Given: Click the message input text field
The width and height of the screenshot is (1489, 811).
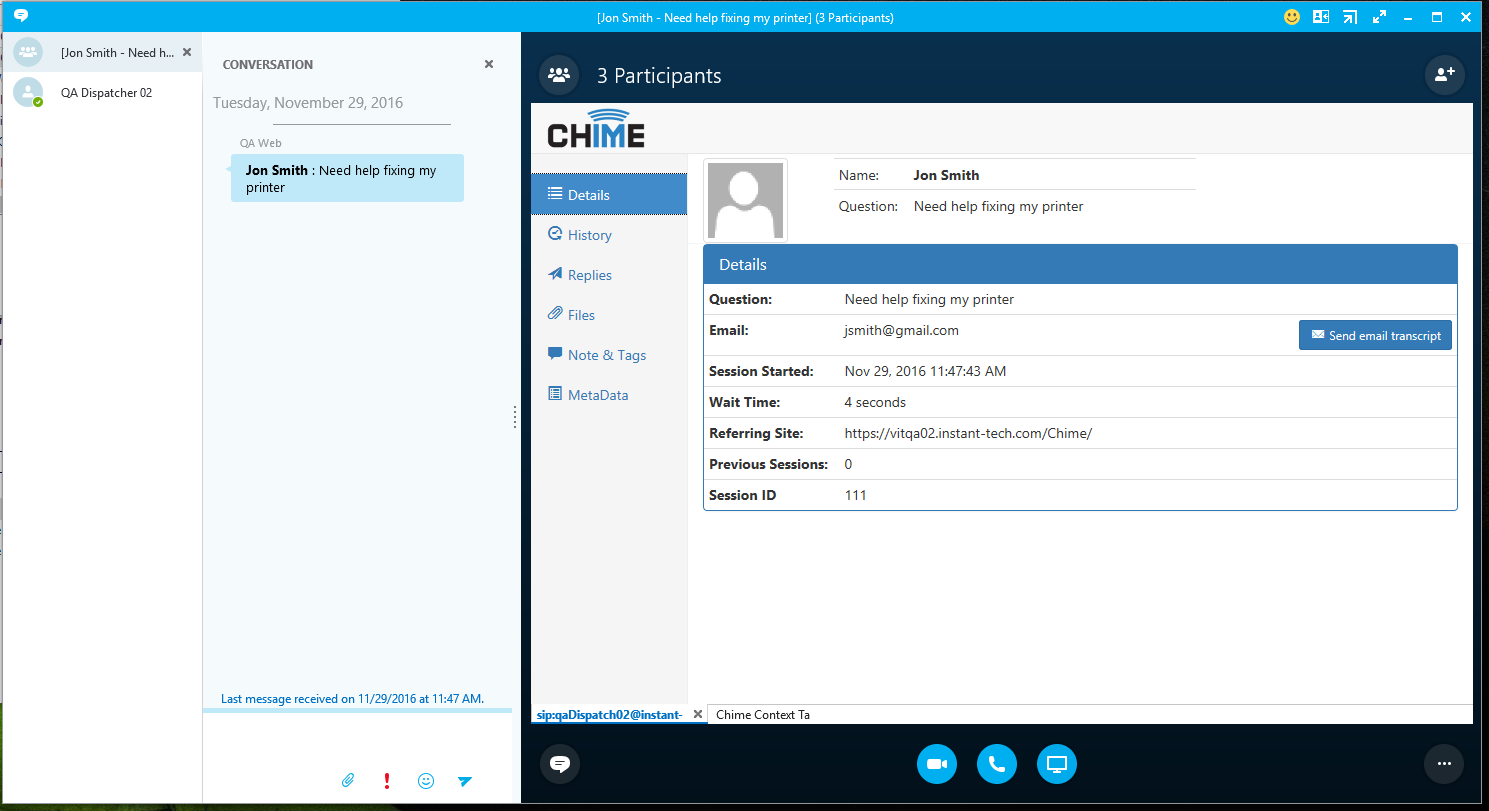Looking at the screenshot, I should [x=357, y=741].
